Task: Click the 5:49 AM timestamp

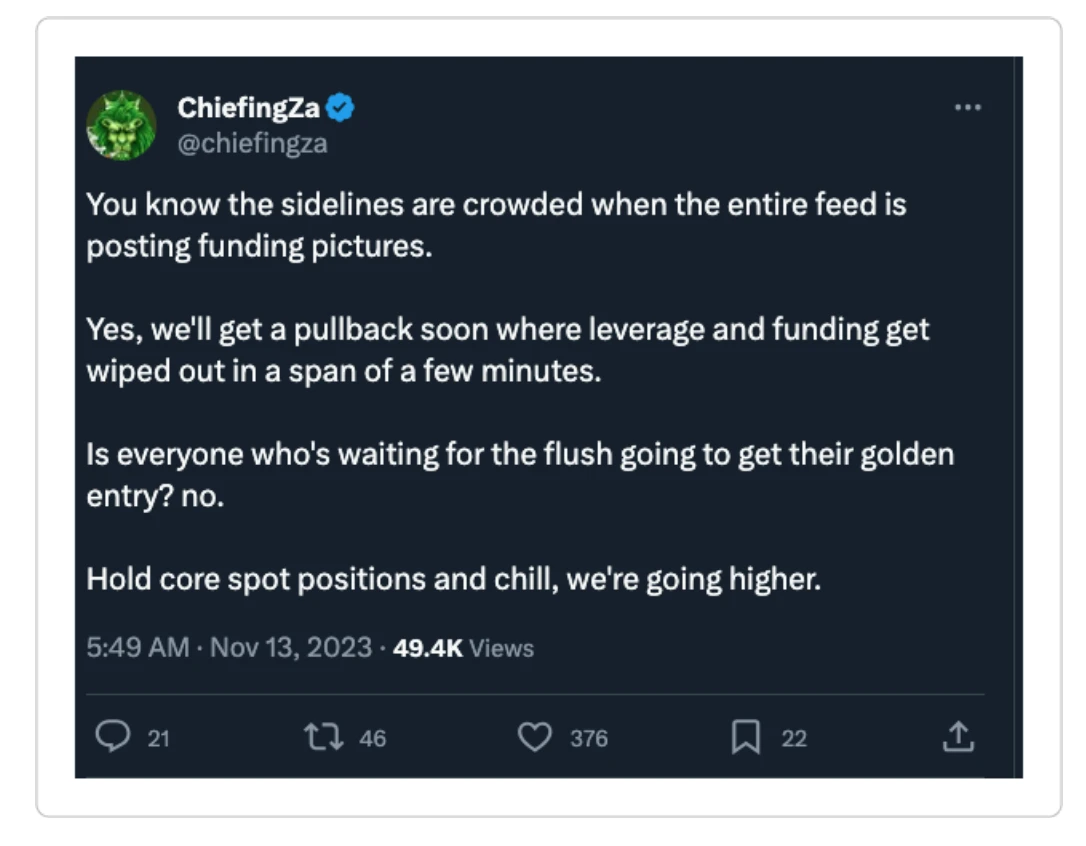Action: tap(138, 648)
